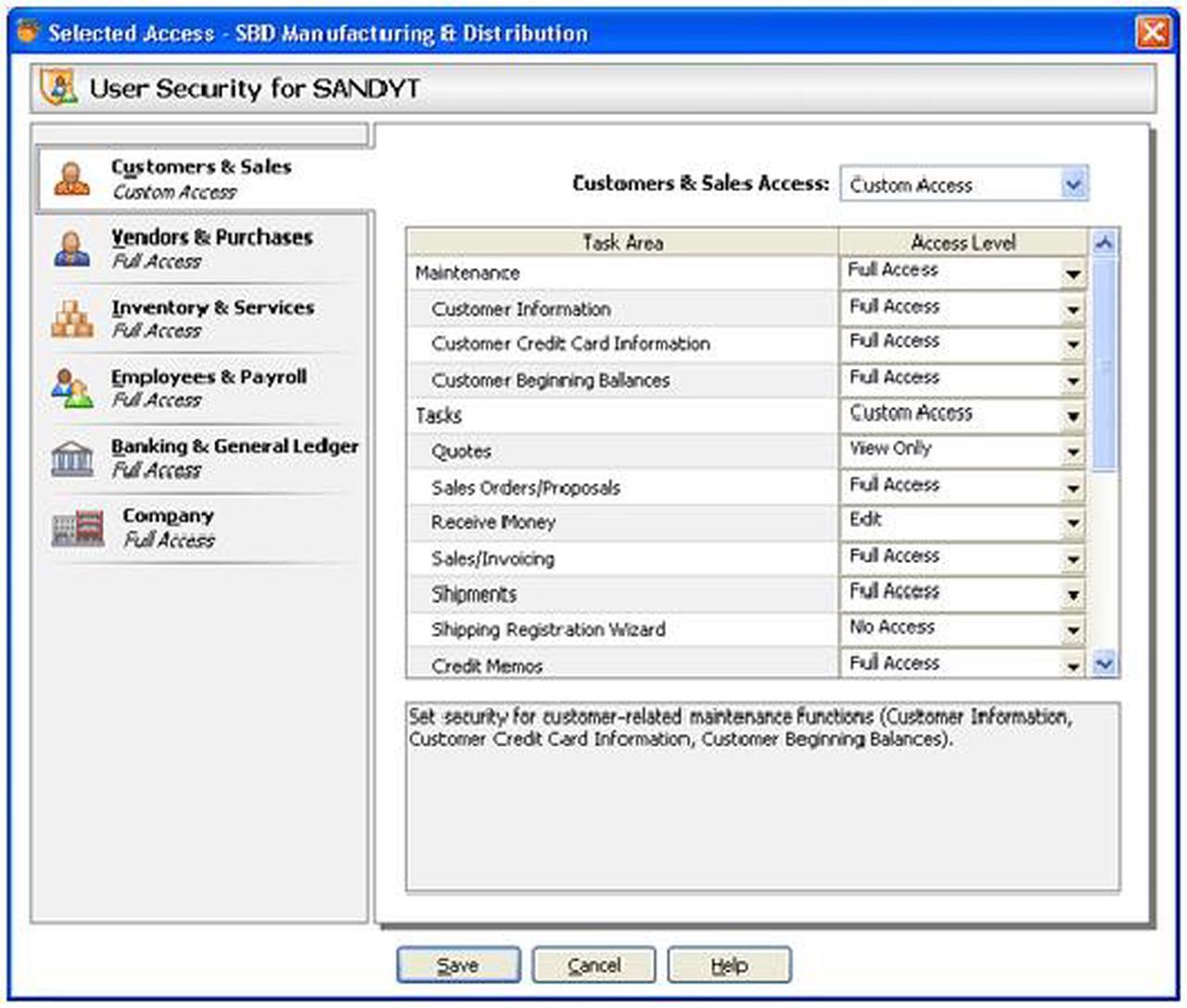Select the Quotes row label
The width and height of the screenshot is (1187, 1008).
click(462, 452)
